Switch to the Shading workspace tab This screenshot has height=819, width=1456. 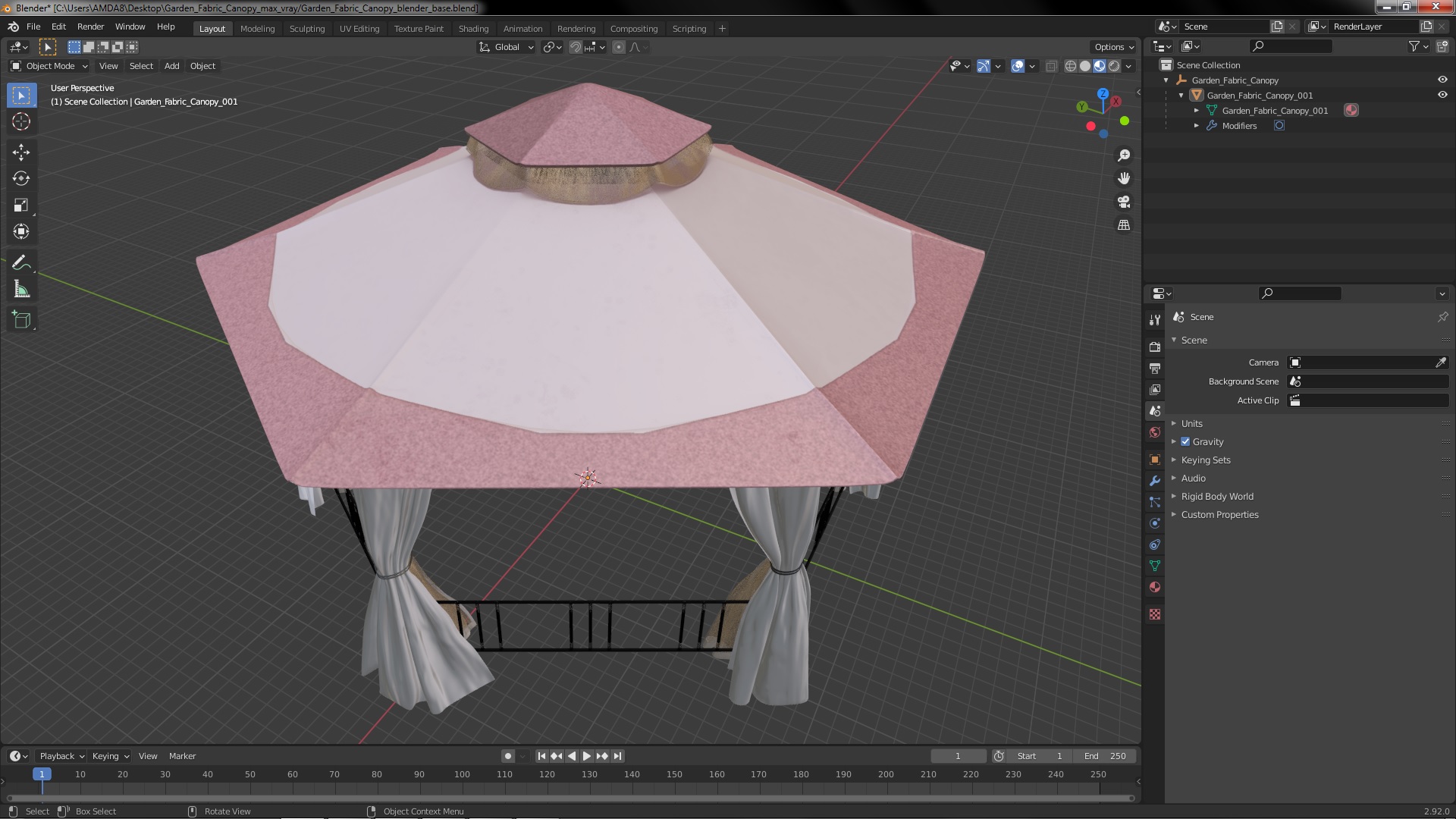coord(473,29)
